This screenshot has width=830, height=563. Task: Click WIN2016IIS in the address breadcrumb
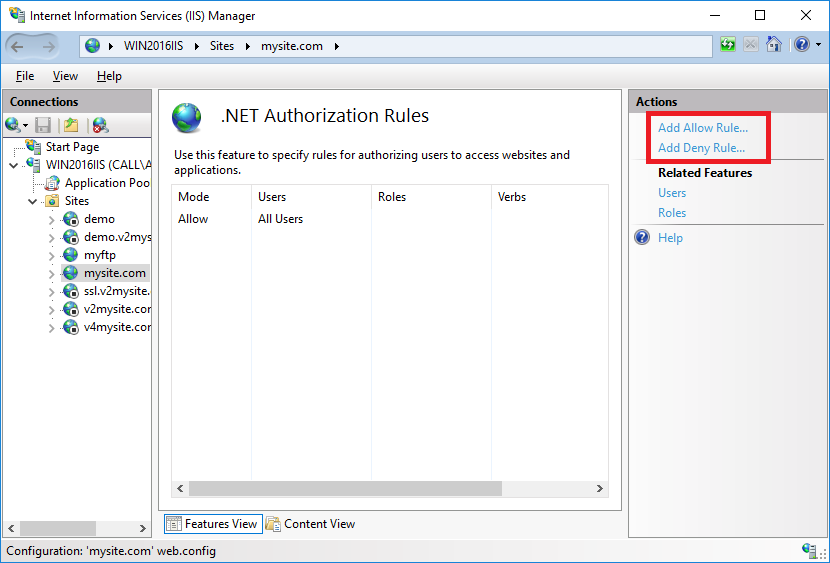[154, 46]
